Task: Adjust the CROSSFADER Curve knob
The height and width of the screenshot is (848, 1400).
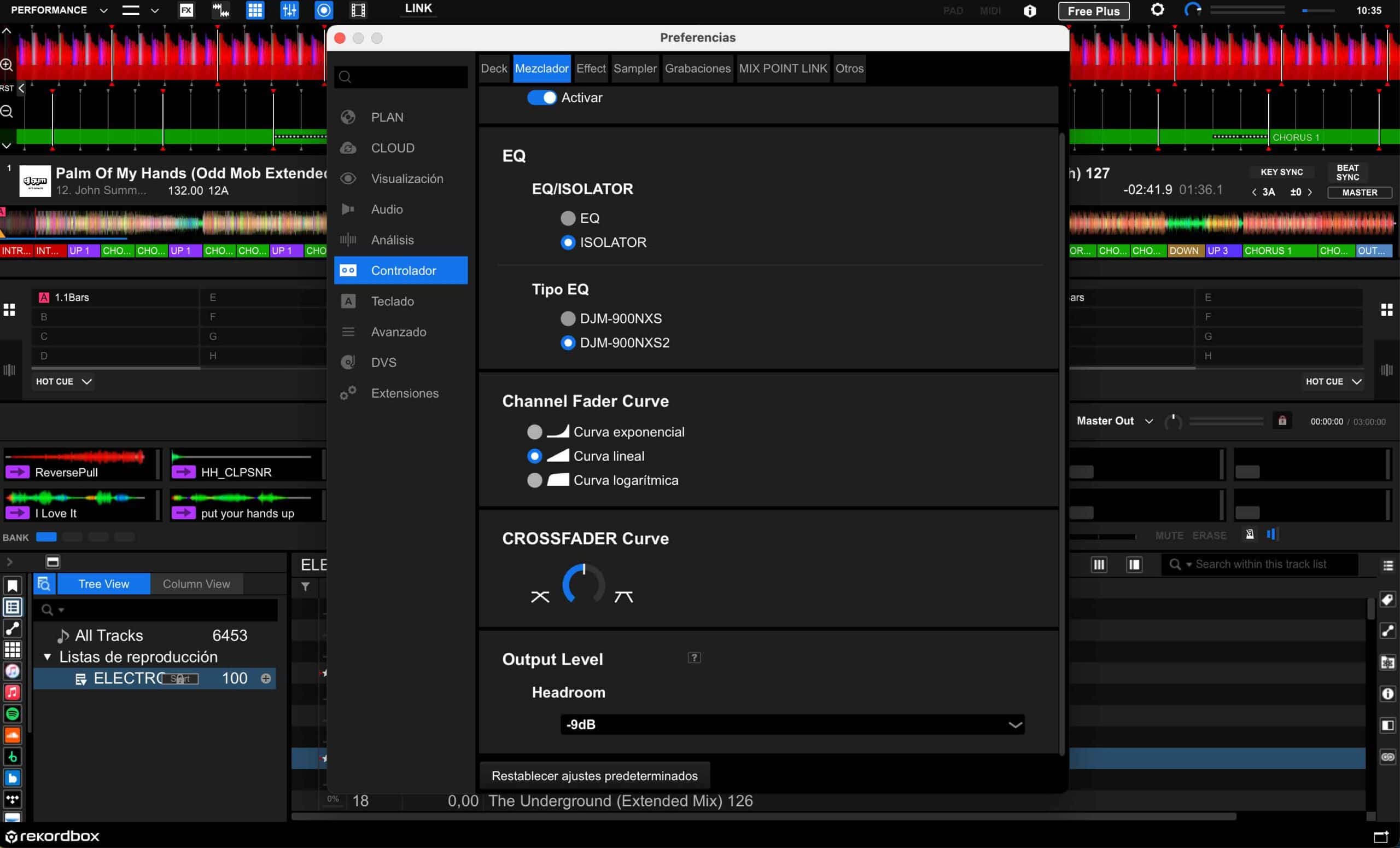Action: [583, 584]
